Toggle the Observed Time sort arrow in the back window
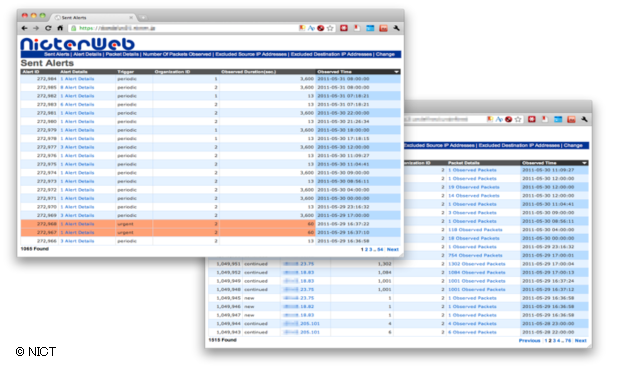Viewport: 620px width, 368px height. click(584, 163)
